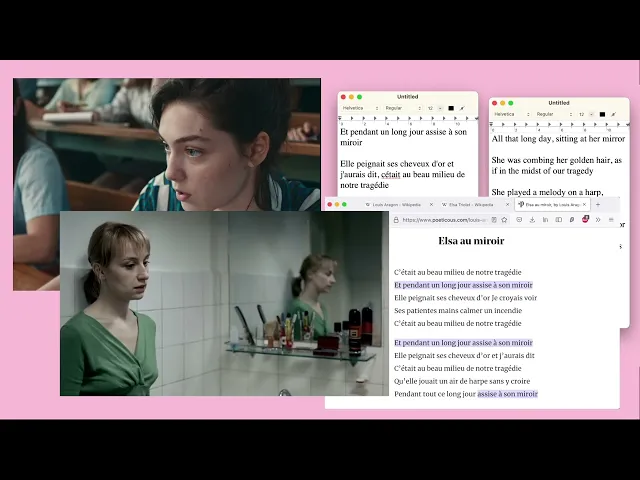This screenshot has width=640, height=480.
Task: Open the downloads arrow icon
Action: [x=532, y=220]
